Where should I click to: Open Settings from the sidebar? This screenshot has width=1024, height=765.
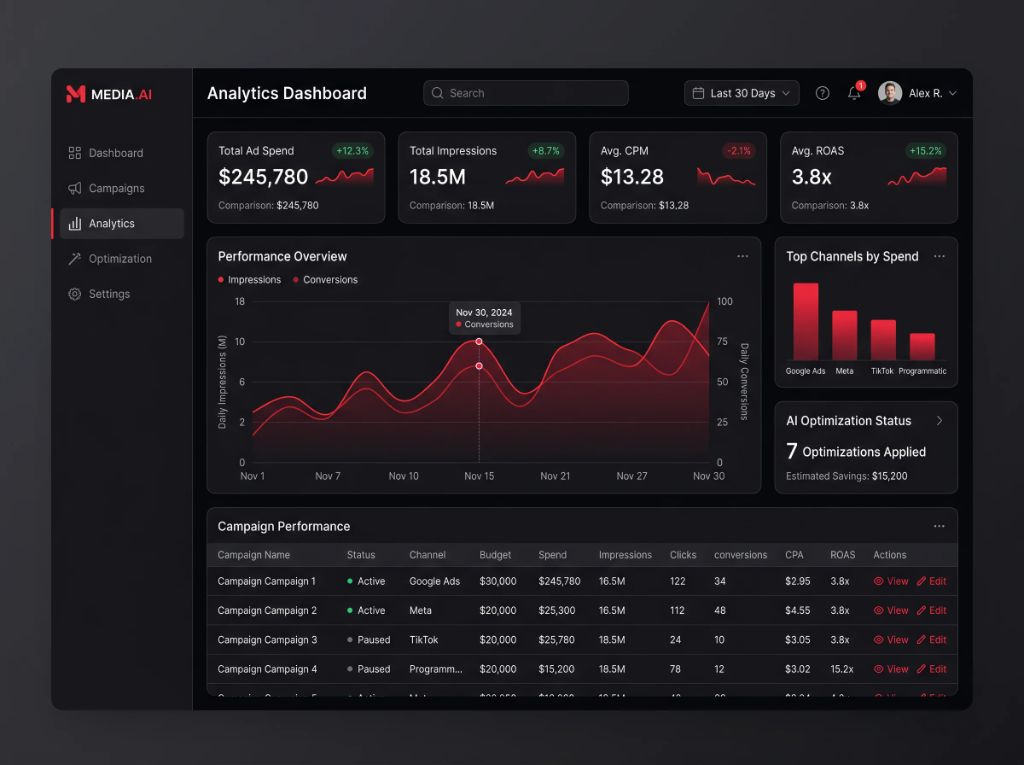[x=121, y=294]
